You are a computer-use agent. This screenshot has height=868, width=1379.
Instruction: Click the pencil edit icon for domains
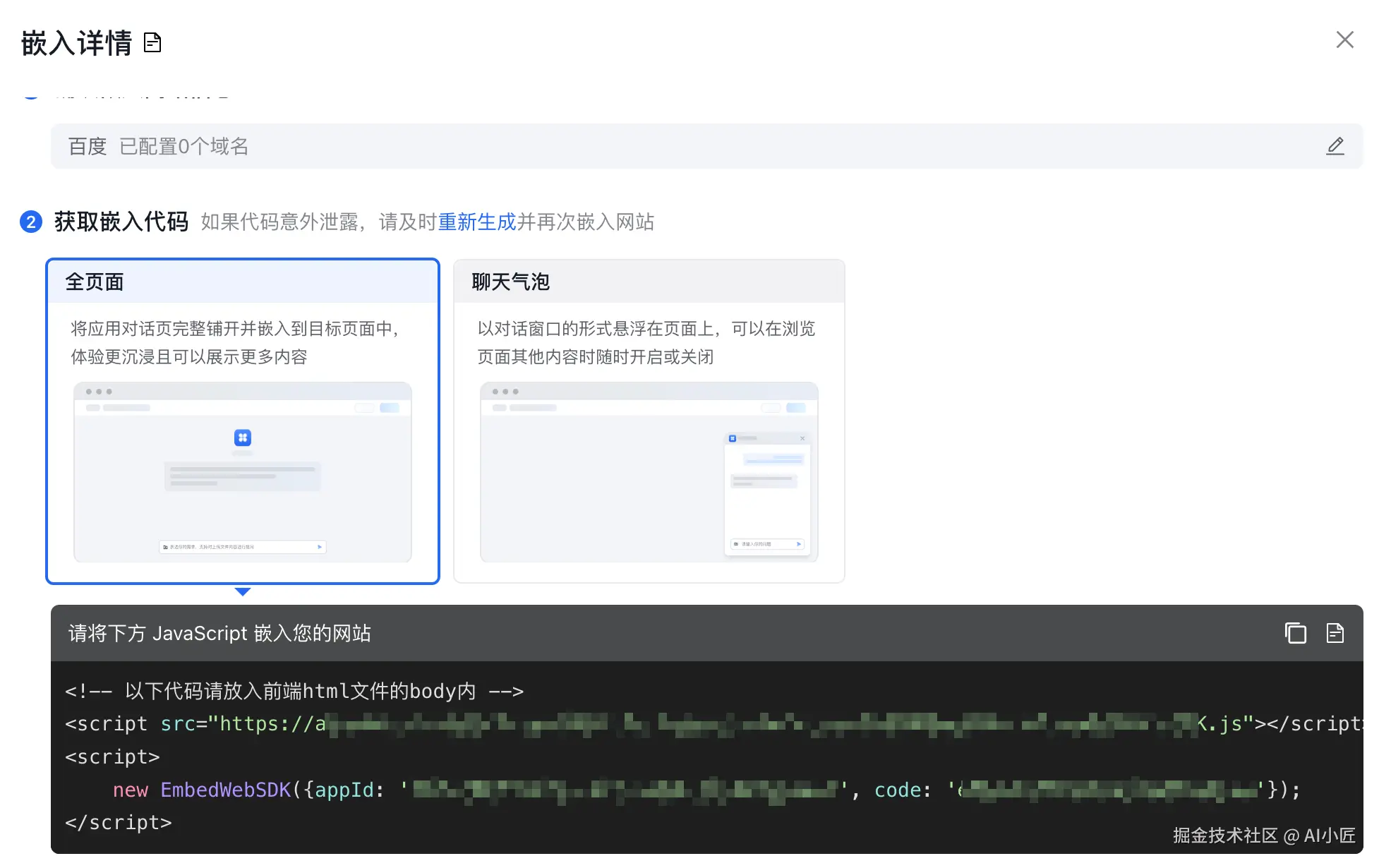coord(1335,146)
